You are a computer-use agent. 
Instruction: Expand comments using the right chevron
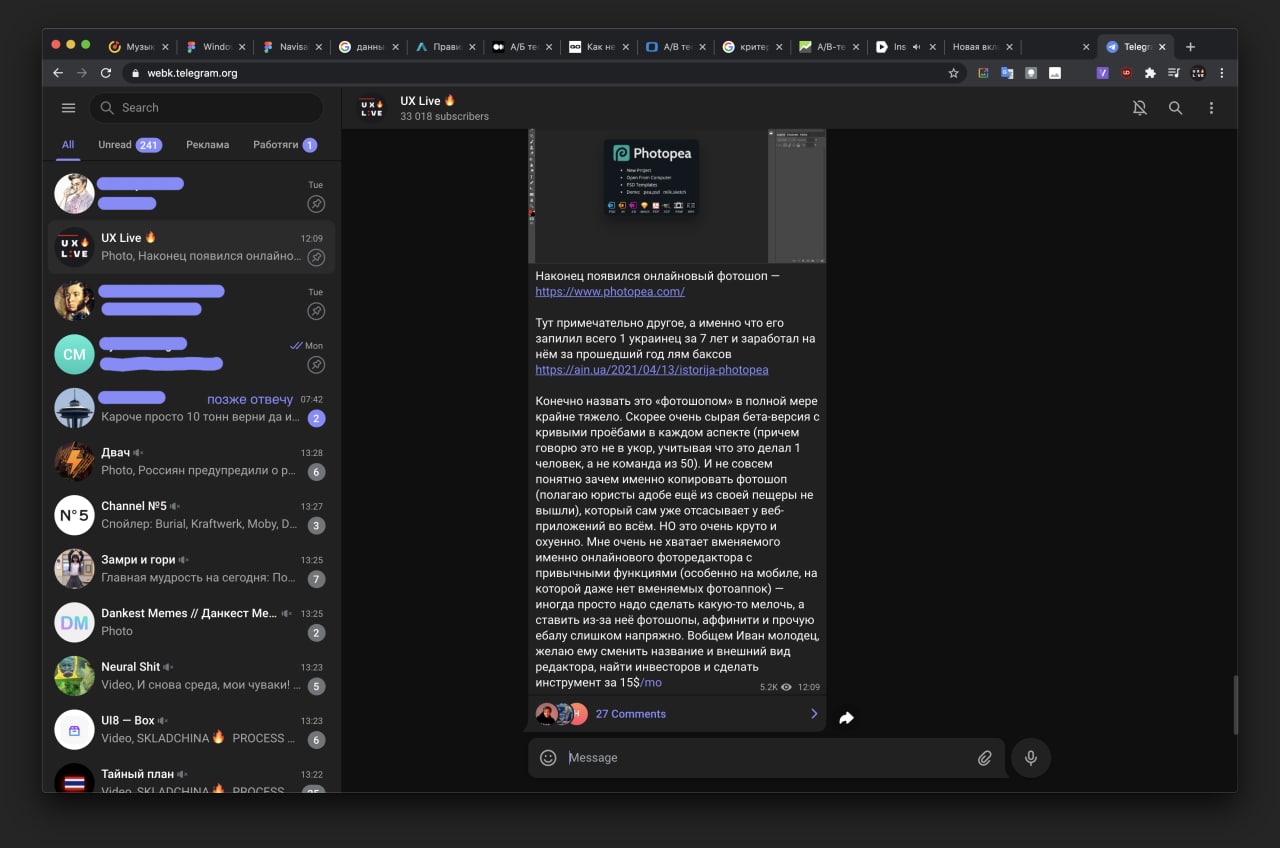(x=813, y=714)
